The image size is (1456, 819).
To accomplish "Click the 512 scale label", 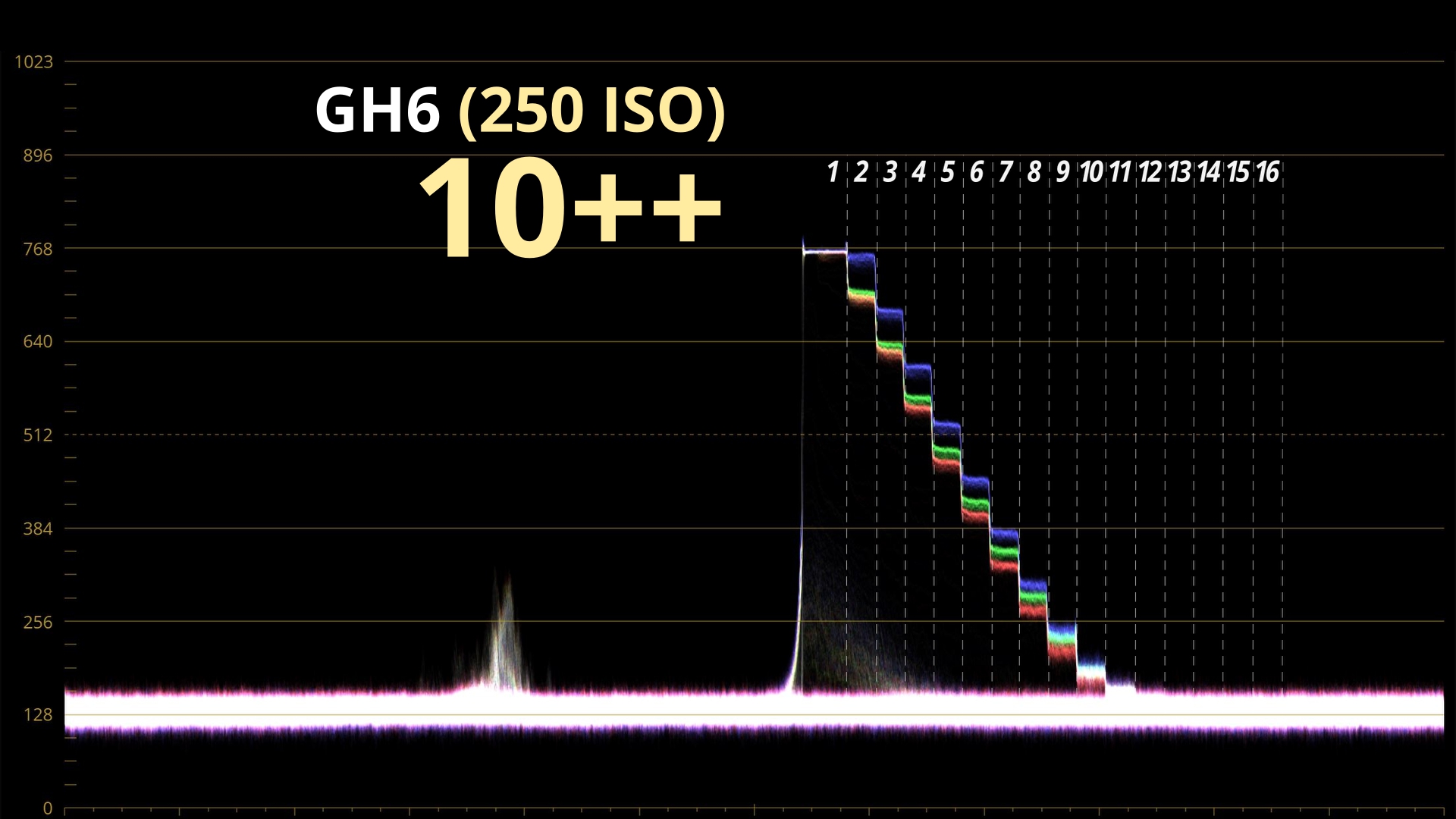I will click(38, 435).
